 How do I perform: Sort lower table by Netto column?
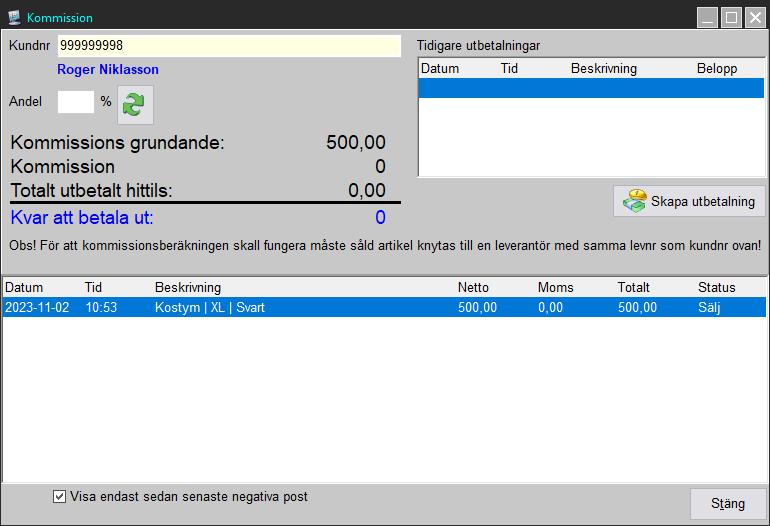pos(473,288)
